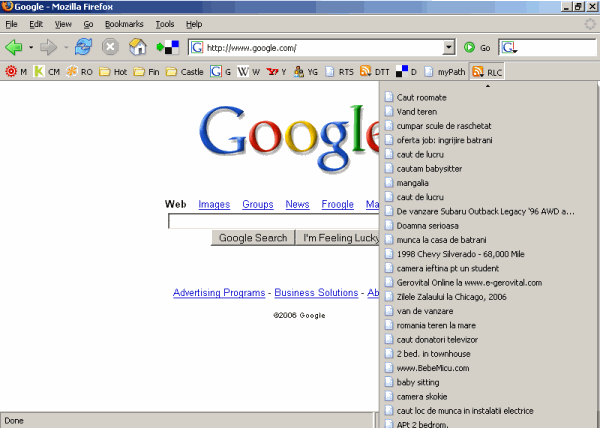Image resolution: width=600 pixels, height=428 pixels.
Task: Click the Advertising Programs link
Action: [x=219, y=293]
